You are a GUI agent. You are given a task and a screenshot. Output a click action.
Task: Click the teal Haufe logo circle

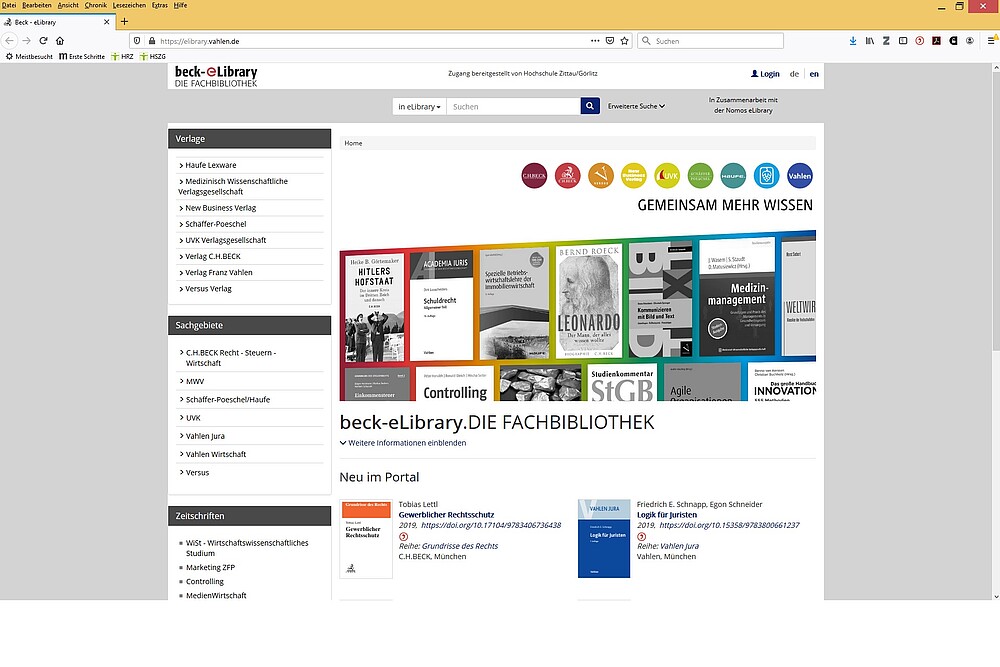pos(733,175)
